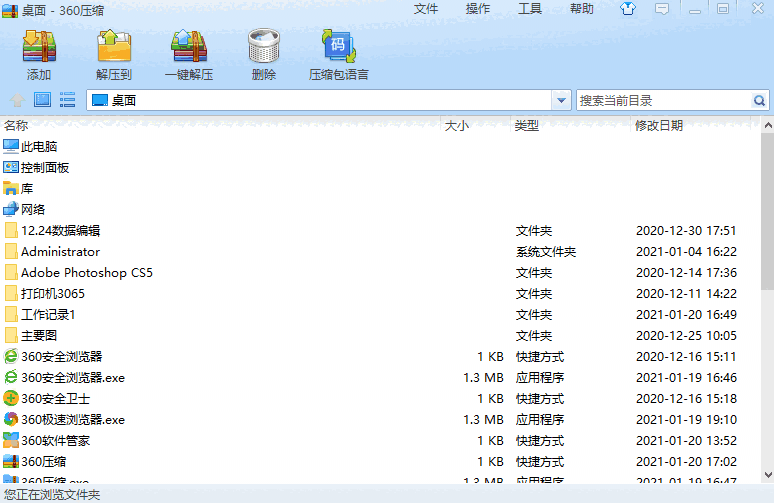Click the date 2021-01-20 13:52

[x=686, y=440]
